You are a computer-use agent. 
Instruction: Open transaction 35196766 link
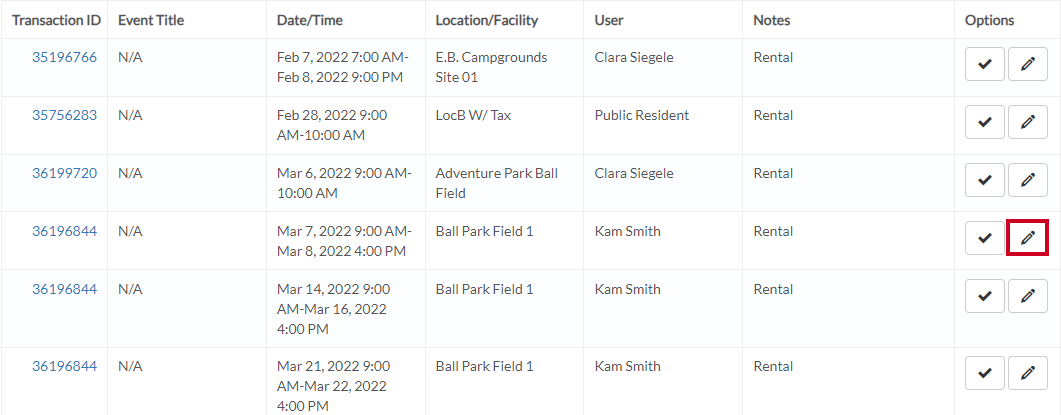pyautogui.click(x=64, y=58)
